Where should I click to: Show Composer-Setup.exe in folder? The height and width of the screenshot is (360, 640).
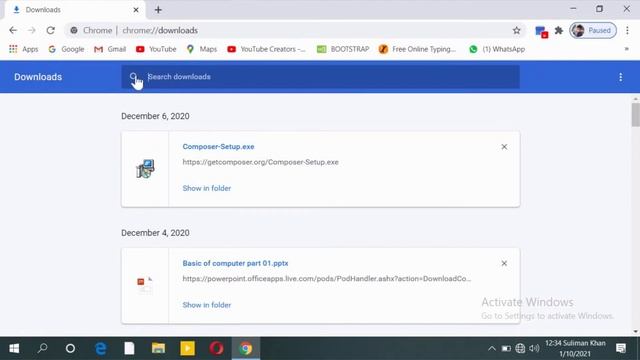click(x=207, y=188)
